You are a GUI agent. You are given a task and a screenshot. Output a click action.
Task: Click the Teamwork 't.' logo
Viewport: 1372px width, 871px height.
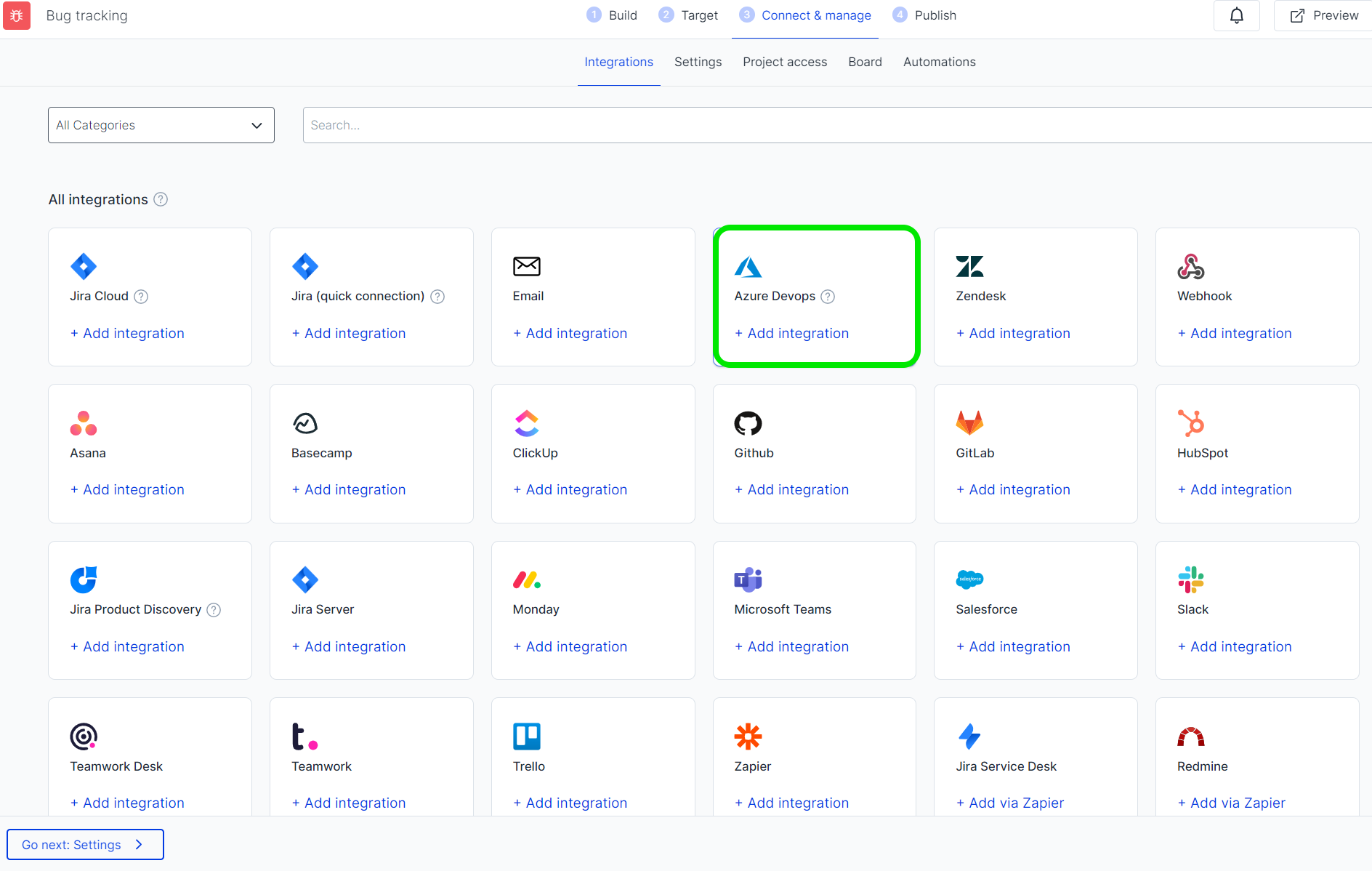pyautogui.click(x=305, y=736)
